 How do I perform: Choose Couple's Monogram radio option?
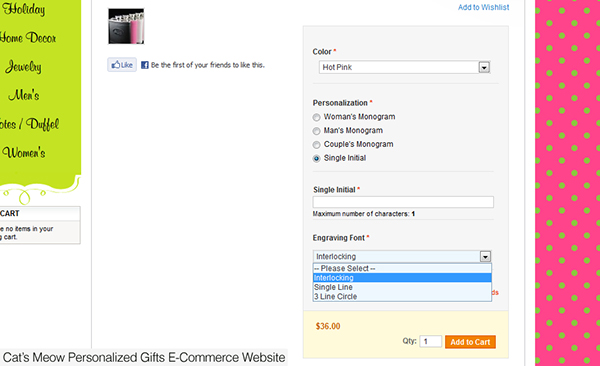316,145
